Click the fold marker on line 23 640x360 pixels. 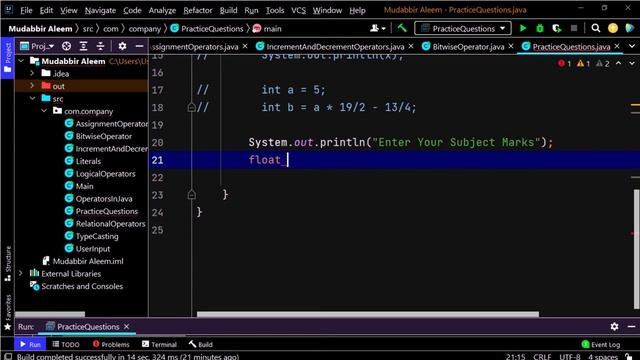pos(191,195)
